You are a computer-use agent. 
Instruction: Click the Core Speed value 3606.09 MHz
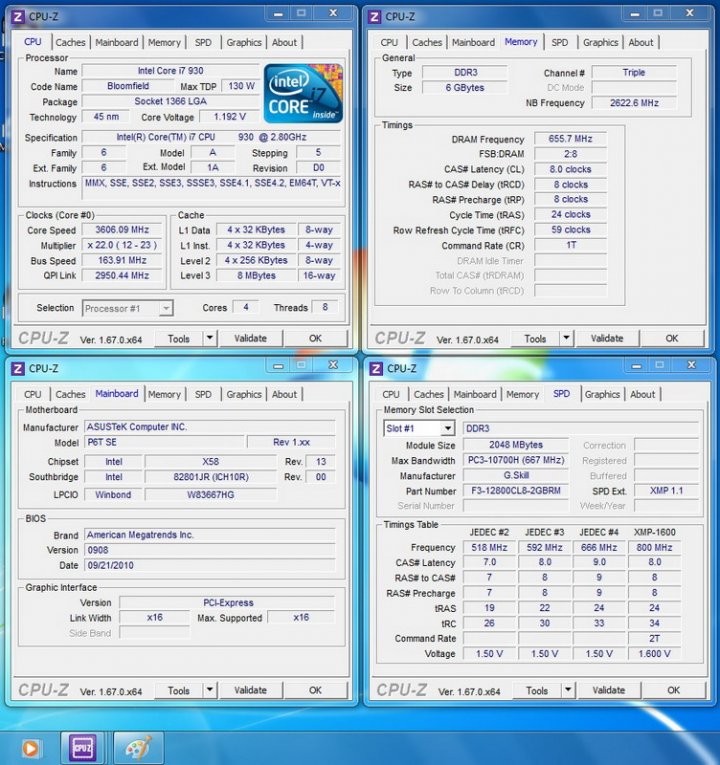(x=122, y=230)
